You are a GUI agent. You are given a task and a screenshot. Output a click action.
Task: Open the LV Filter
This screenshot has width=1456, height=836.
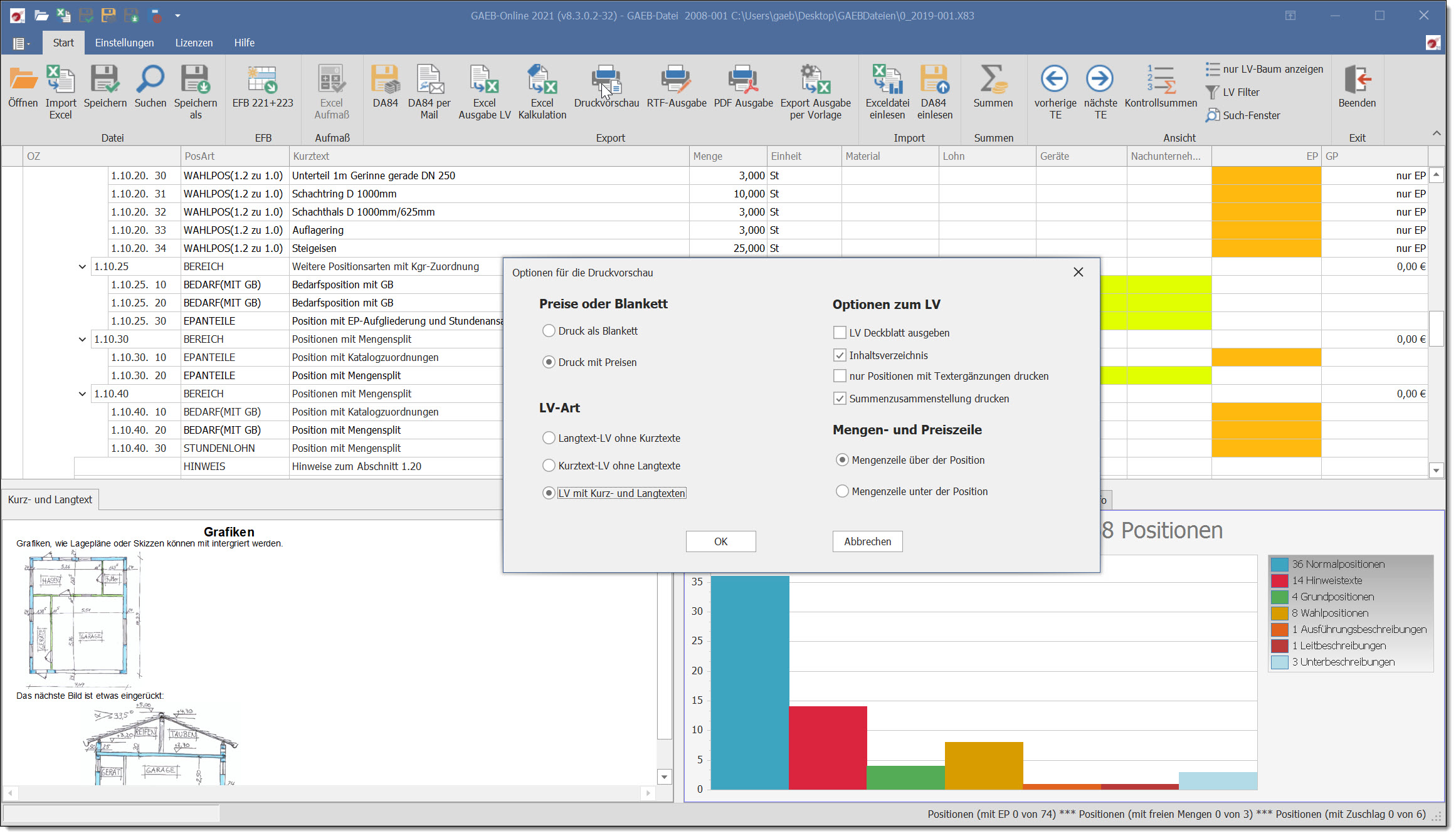pyautogui.click(x=1233, y=92)
